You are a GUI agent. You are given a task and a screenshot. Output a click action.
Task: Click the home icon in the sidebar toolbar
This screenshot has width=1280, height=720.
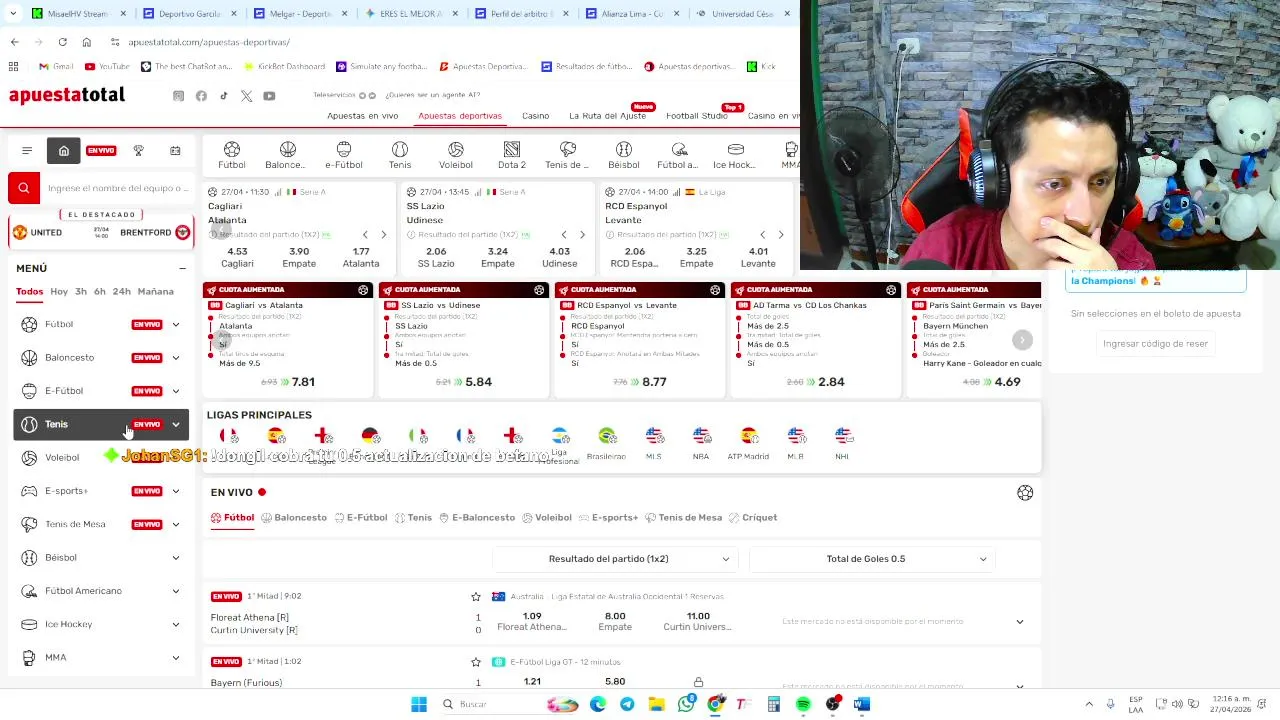[64, 150]
